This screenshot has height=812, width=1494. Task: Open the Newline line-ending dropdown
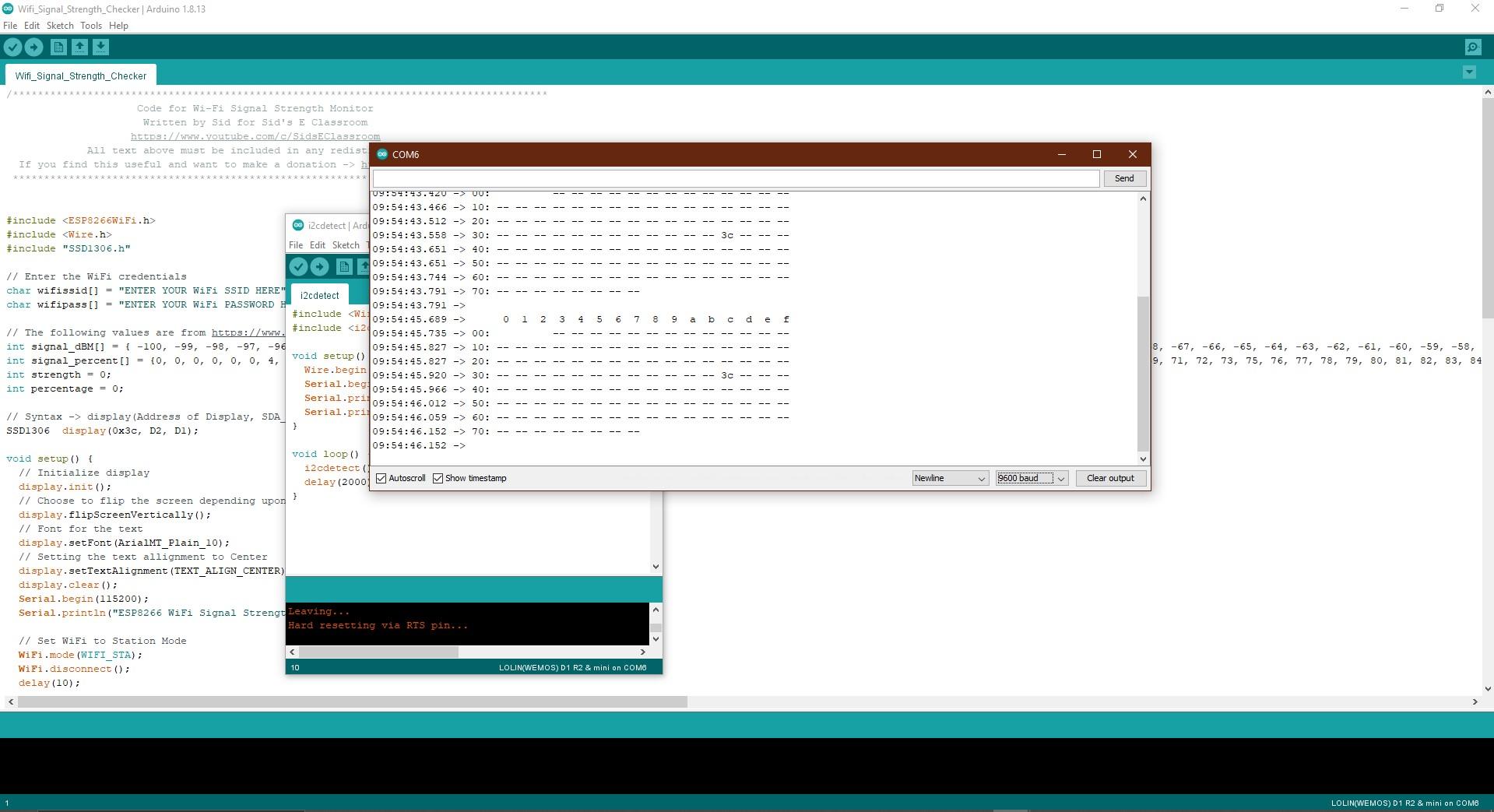(949, 478)
